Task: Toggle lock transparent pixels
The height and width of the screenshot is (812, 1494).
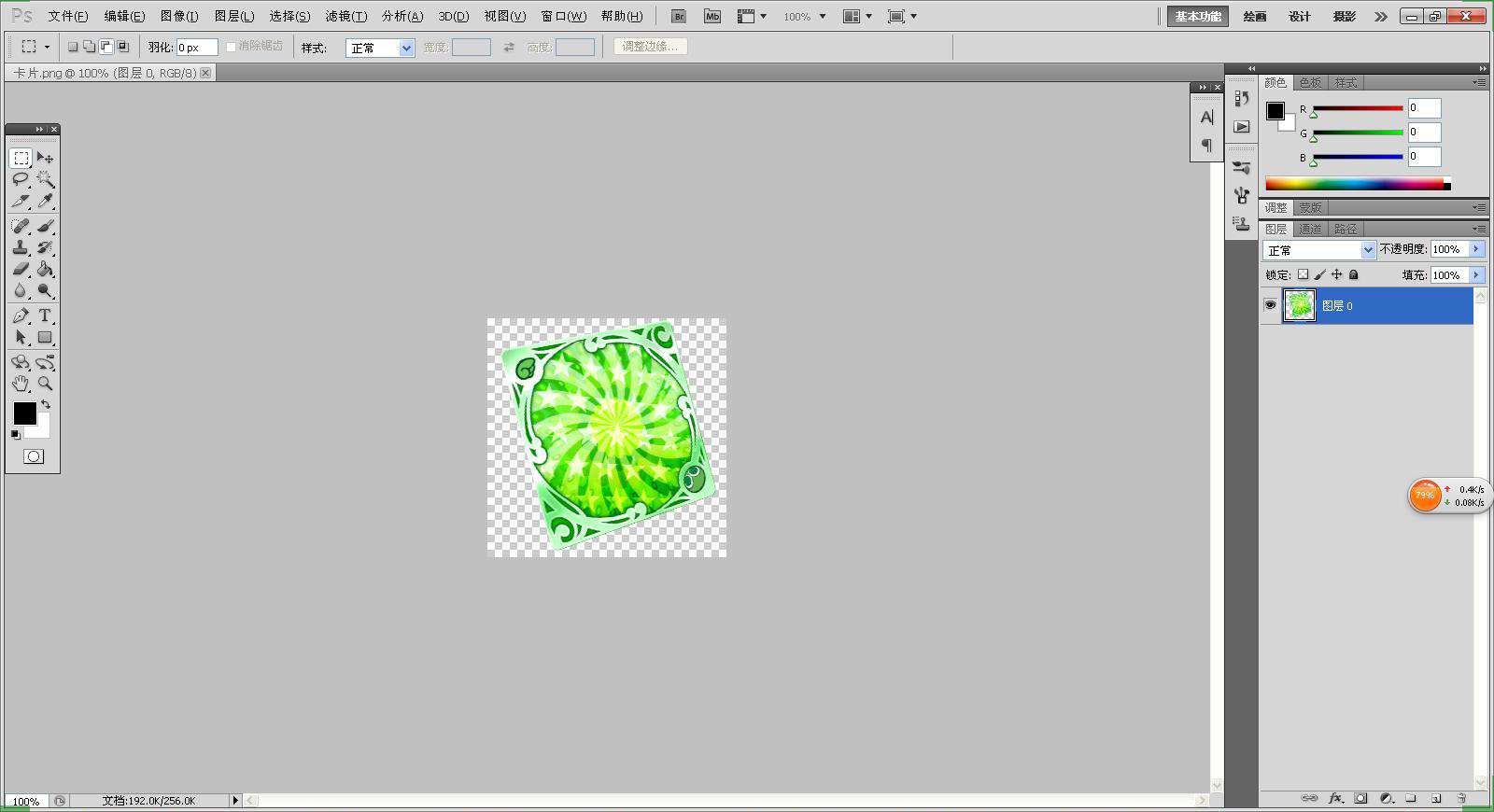Action: point(1303,274)
